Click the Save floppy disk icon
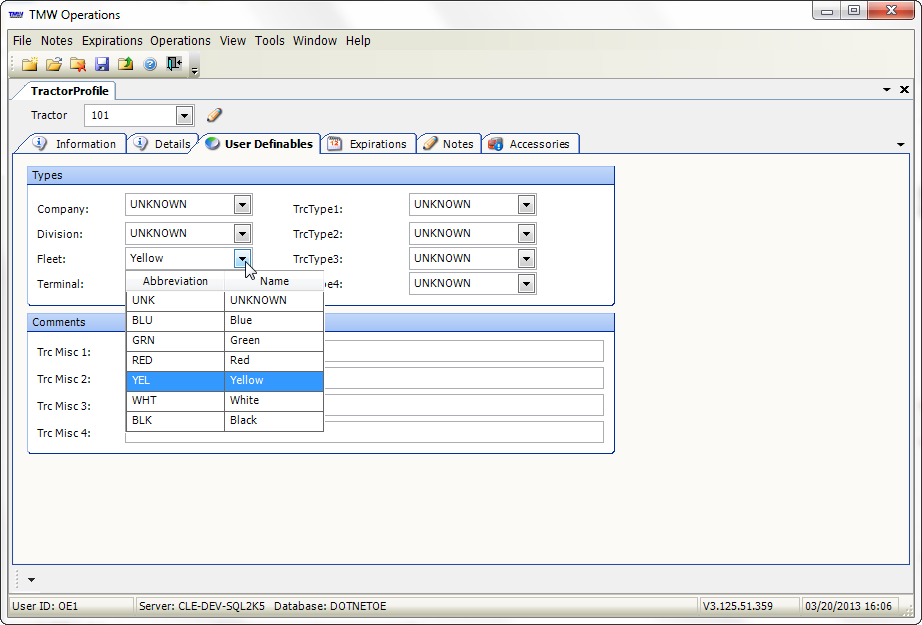 [102, 64]
